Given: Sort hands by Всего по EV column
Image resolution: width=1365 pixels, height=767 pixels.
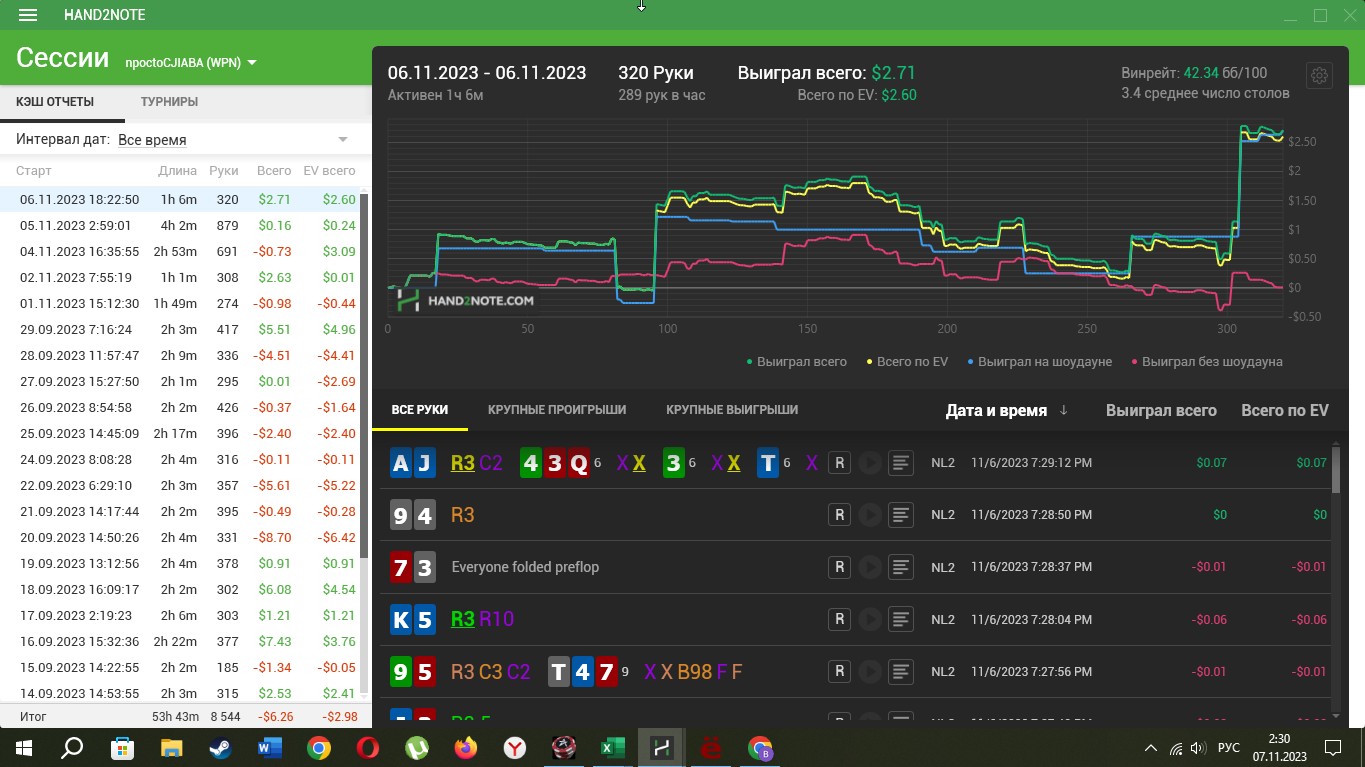Looking at the screenshot, I should click(1284, 410).
